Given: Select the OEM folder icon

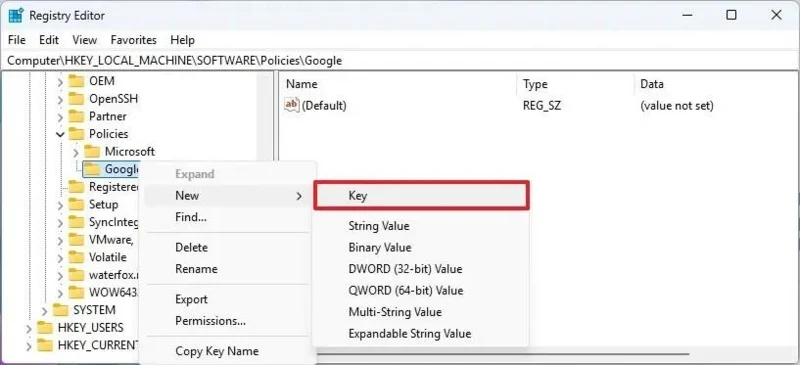Looking at the screenshot, I should 76,81.
